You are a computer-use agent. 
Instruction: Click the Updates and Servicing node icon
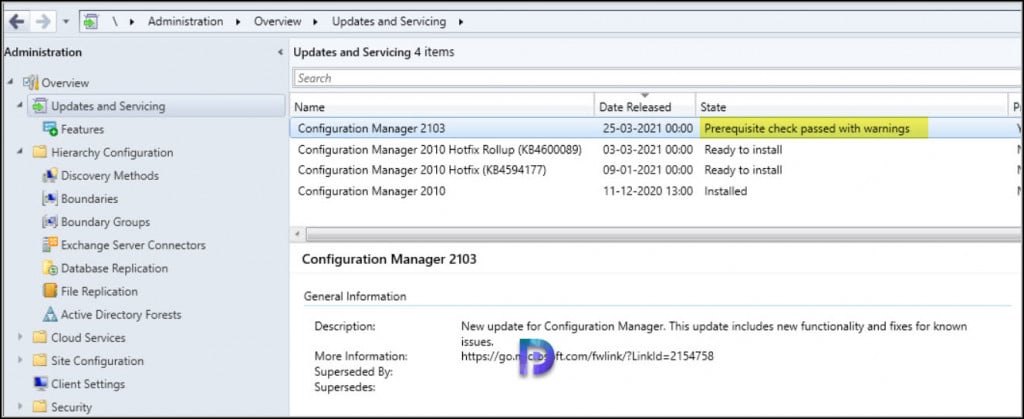coord(40,106)
